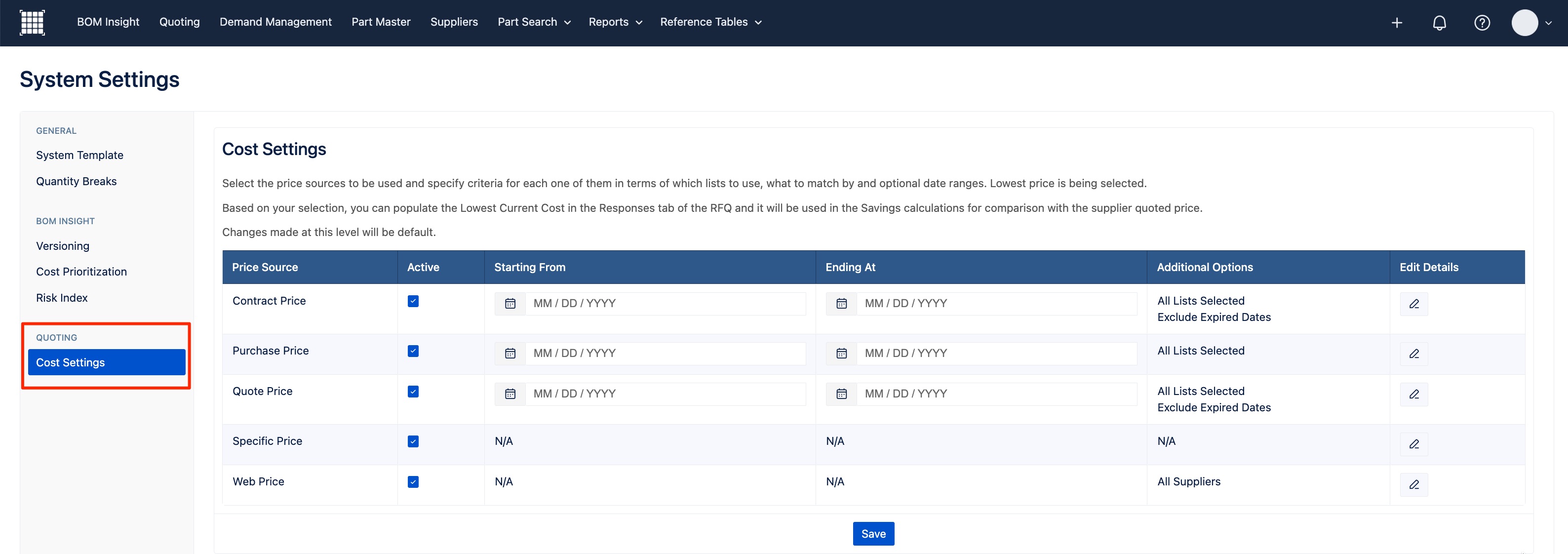Image resolution: width=1568 pixels, height=554 pixels.
Task: Click the plus add icon in header
Action: tap(1397, 23)
